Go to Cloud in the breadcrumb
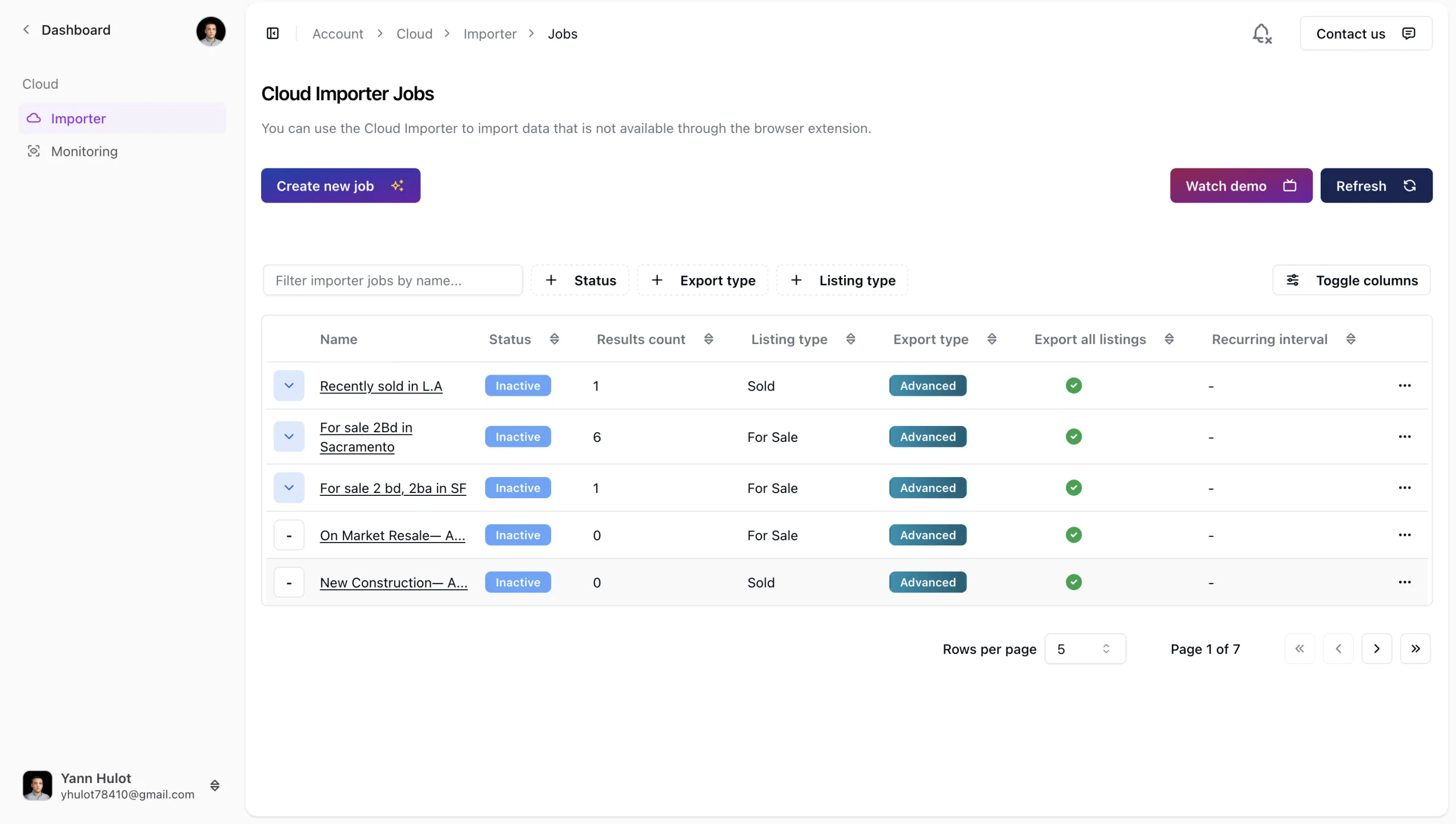 (414, 34)
